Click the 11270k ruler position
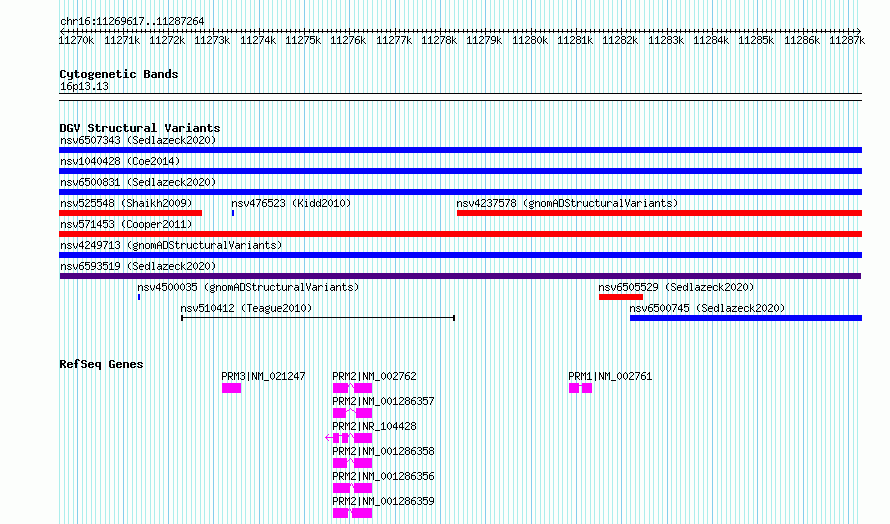Screen dimensions: 890x524 [77, 40]
